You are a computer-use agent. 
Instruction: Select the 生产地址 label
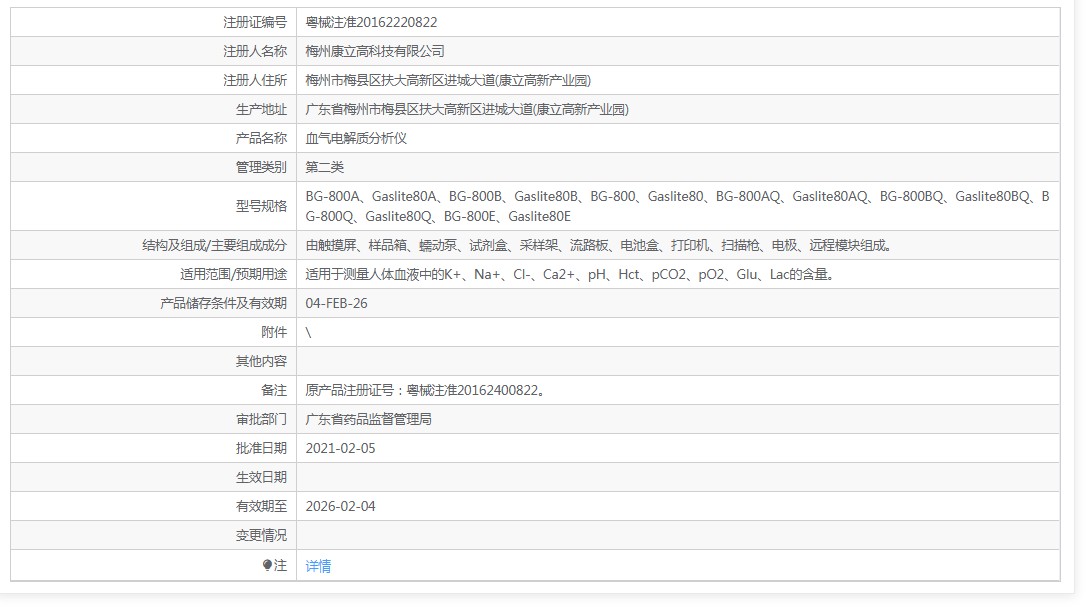point(261,109)
